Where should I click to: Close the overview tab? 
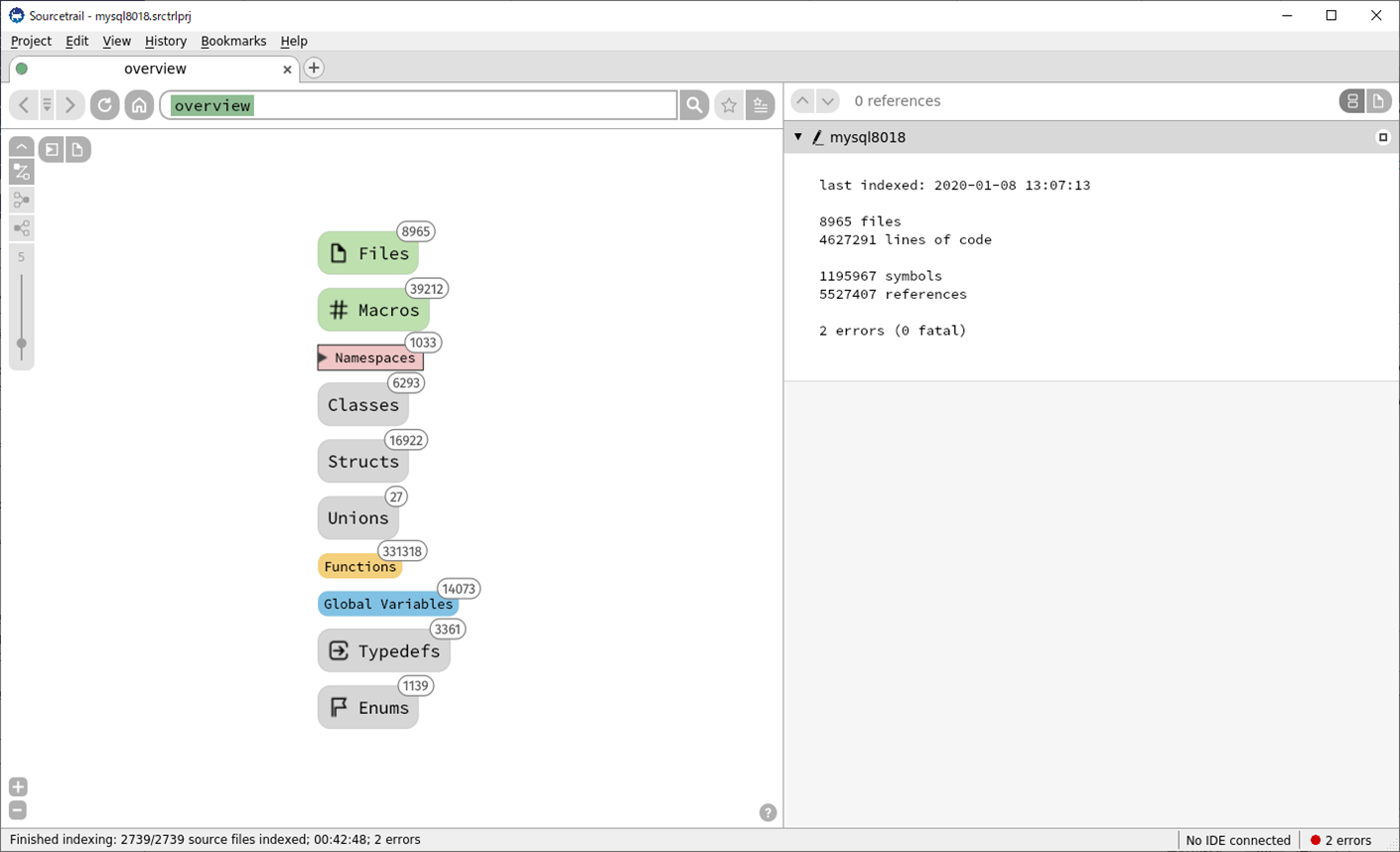(x=287, y=70)
